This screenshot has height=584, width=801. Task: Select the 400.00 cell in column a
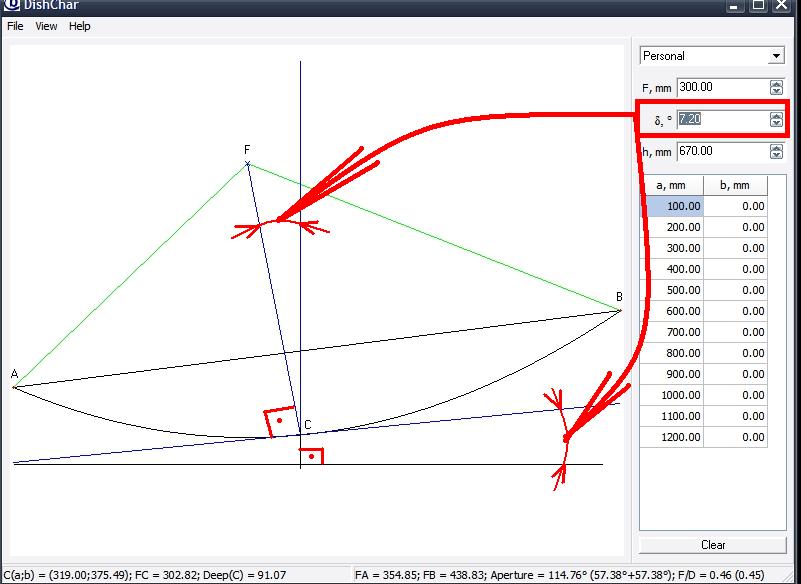(x=671, y=269)
